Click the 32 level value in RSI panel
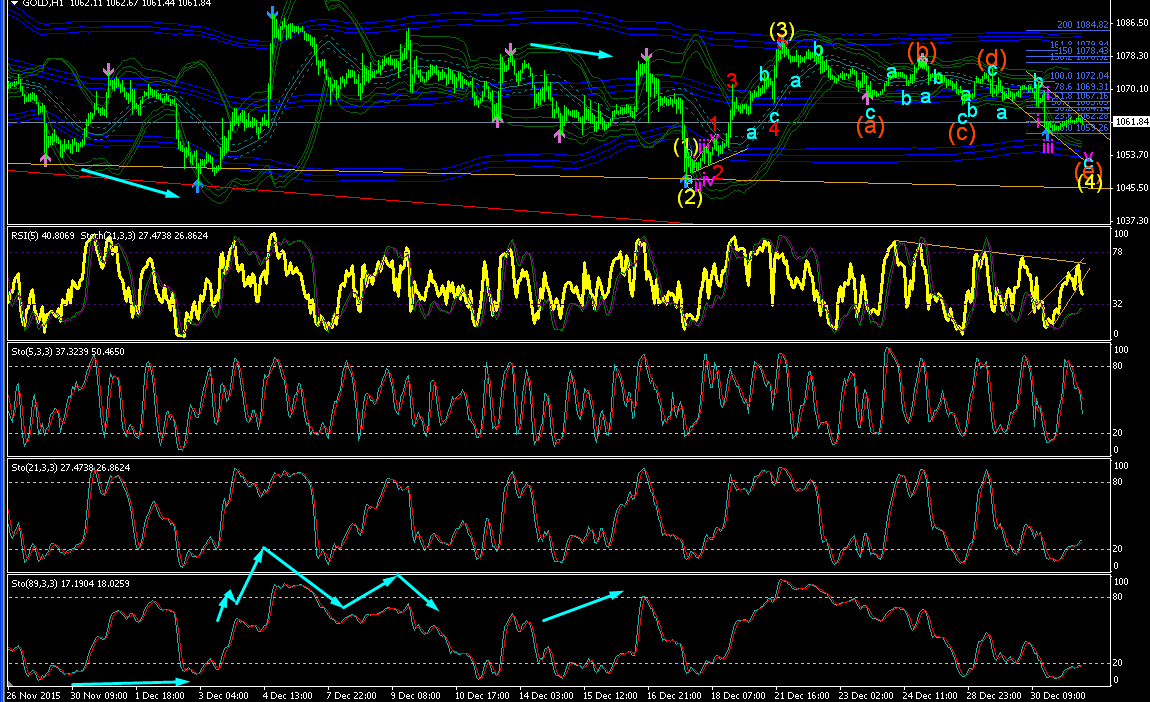The width and height of the screenshot is (1150, 702). click(1118, 303)
